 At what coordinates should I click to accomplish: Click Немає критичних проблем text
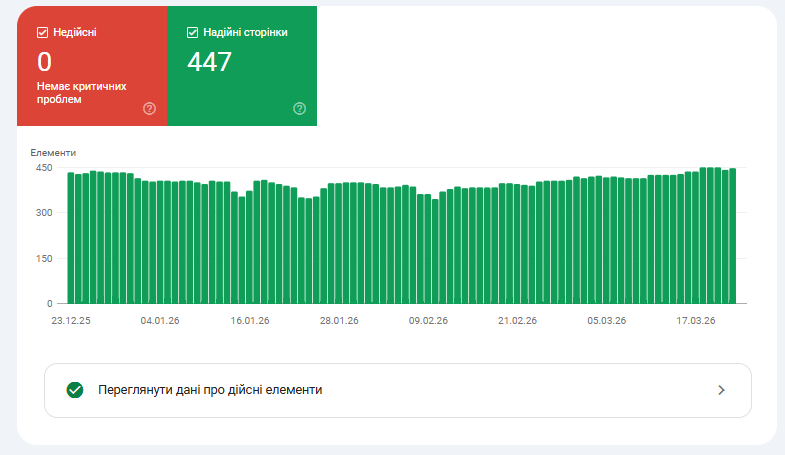(81, 93)
